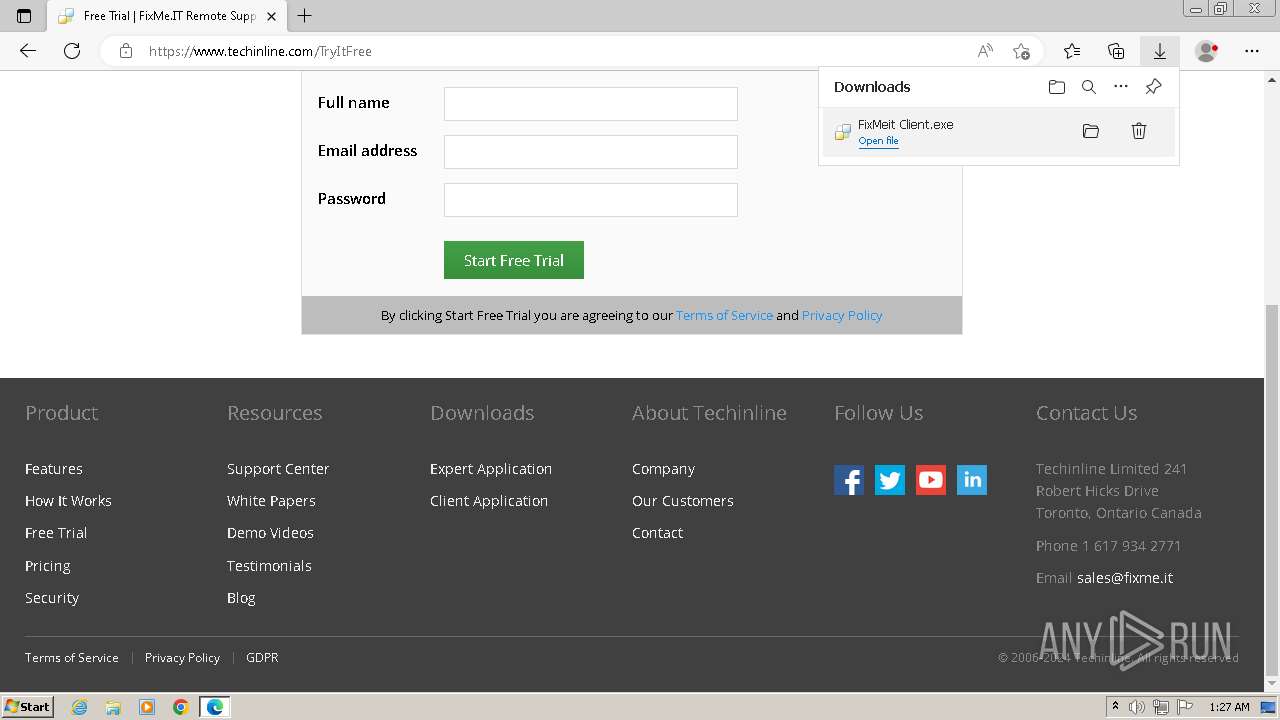Select the Edge taskbar button
1280x720 pixels.
click(x=215, y=707)
